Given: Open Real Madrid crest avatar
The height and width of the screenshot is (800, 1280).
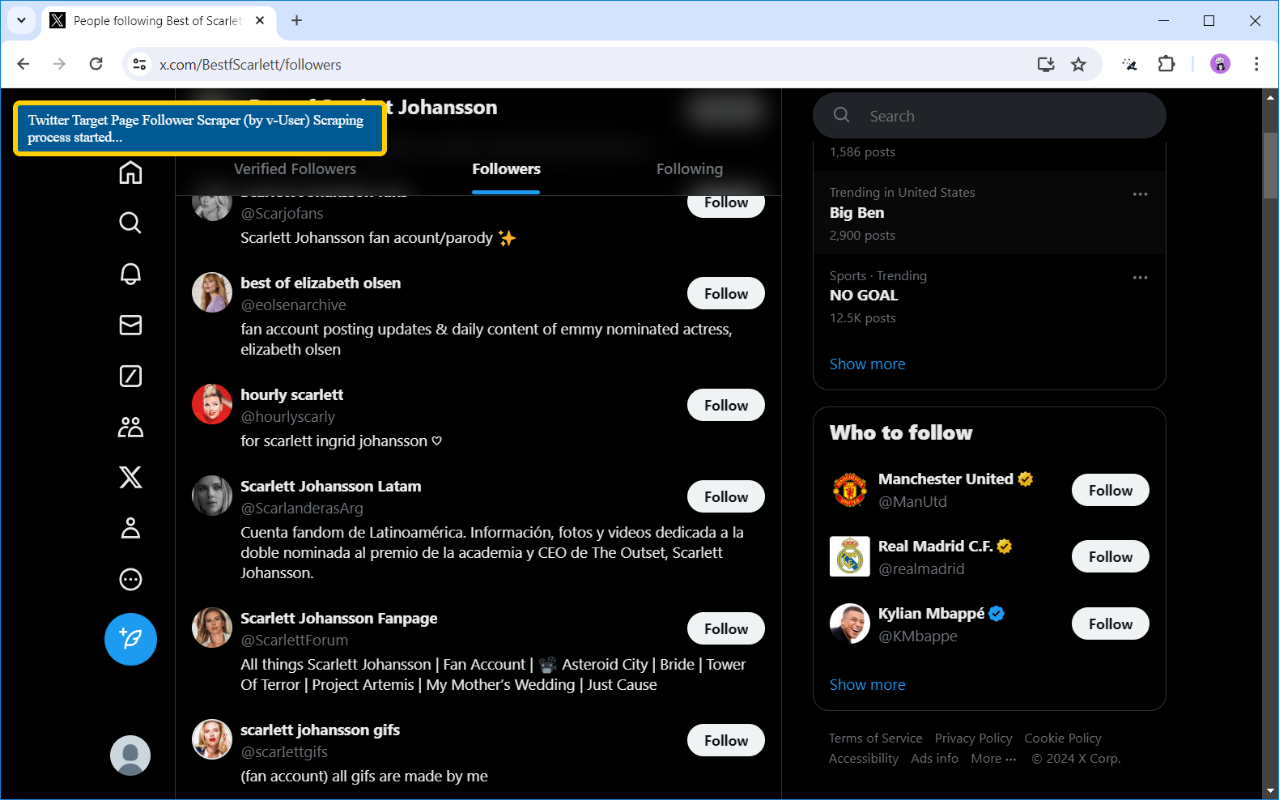Looking at the screenshot, I should [x=849, y=556].
